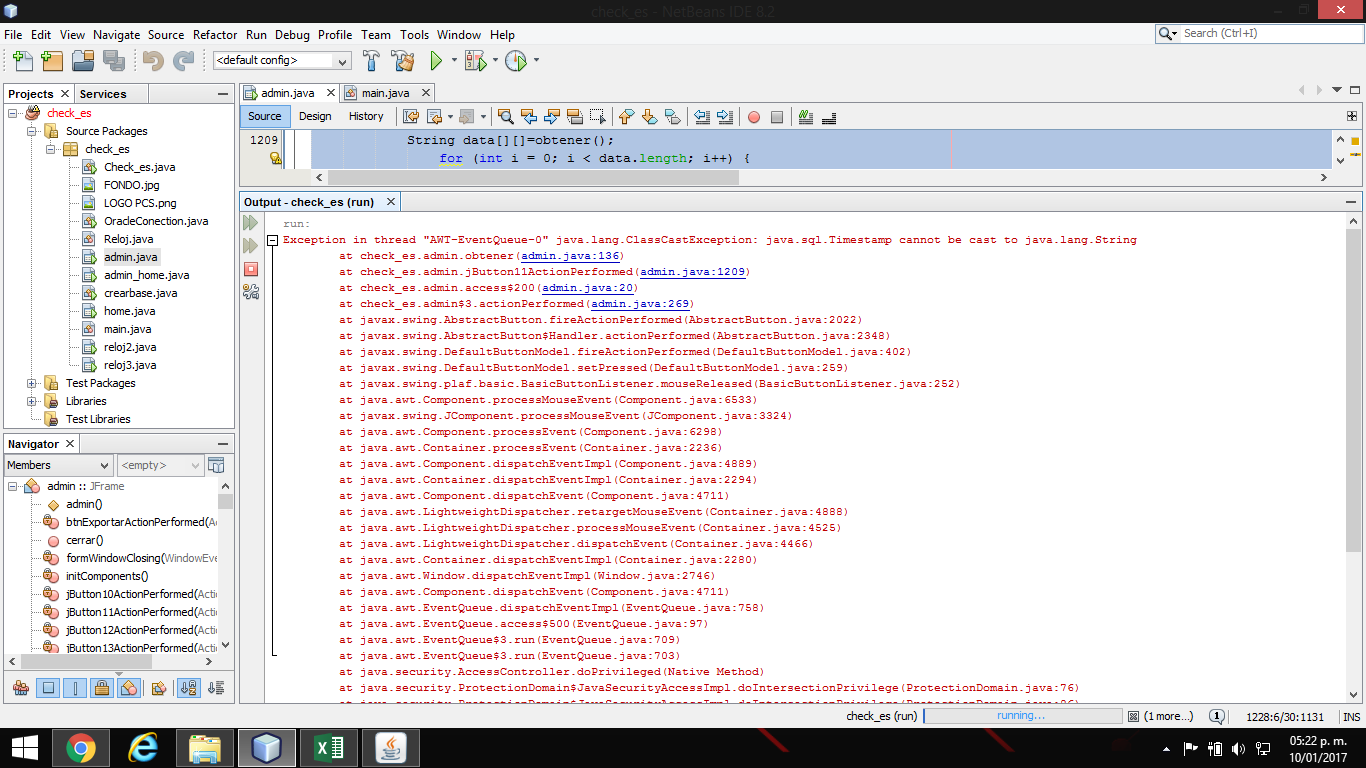The height and width of the screenshot is (768, 1366).
Task: Open the Profile Project dropdown arrow
Action: [536, 61]
